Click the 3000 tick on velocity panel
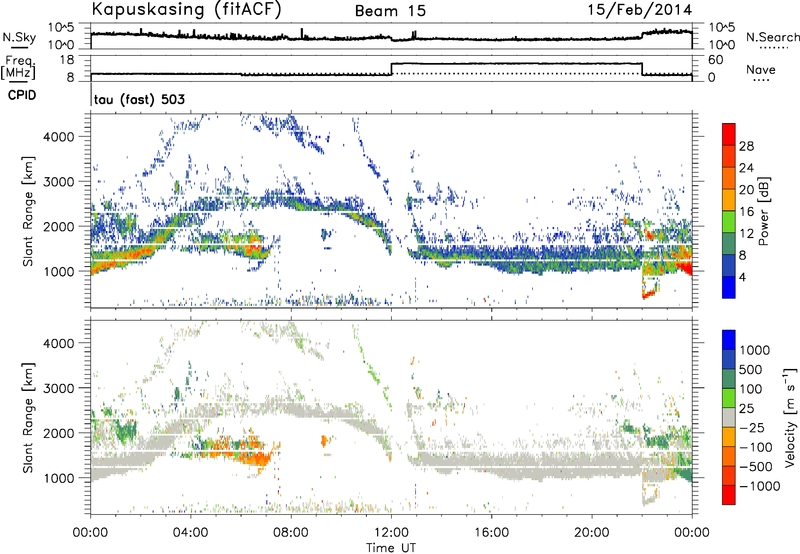The width and height of the screenshot is (800, 554). (x=59, y=388)
